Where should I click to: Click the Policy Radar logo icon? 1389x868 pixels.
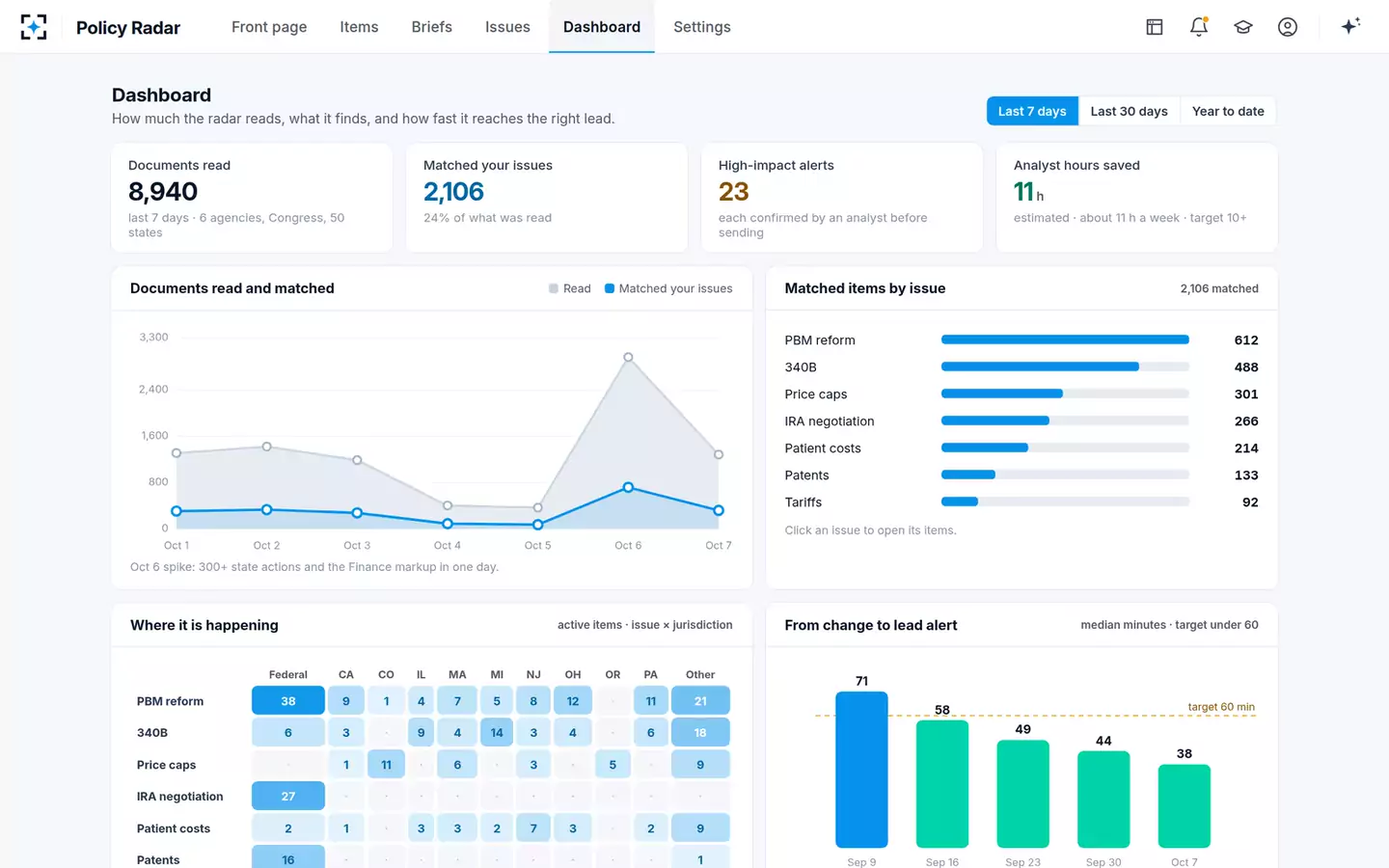tap(34, 27)
